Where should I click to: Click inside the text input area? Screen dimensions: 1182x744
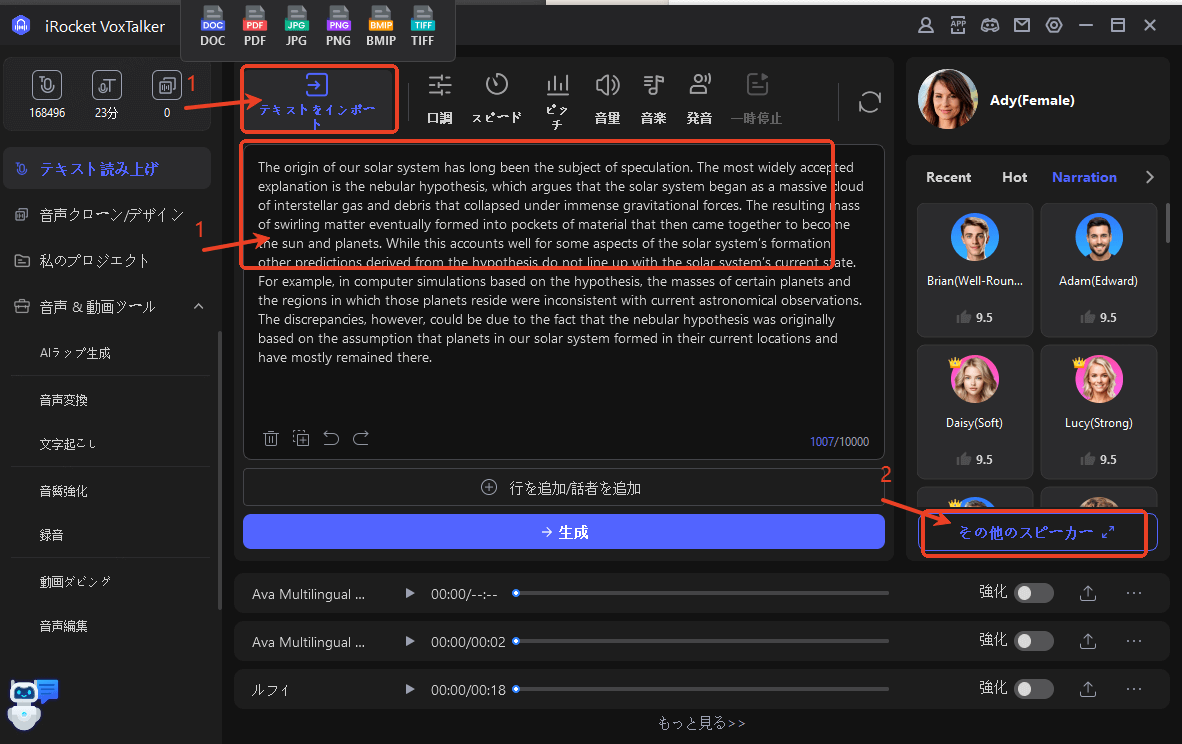(x=563, y=302)
